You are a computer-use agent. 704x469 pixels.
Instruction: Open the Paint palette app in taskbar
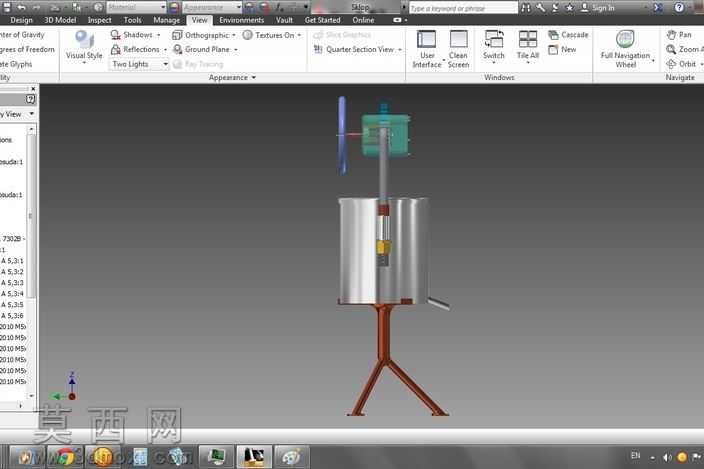(x=291, y=456)
